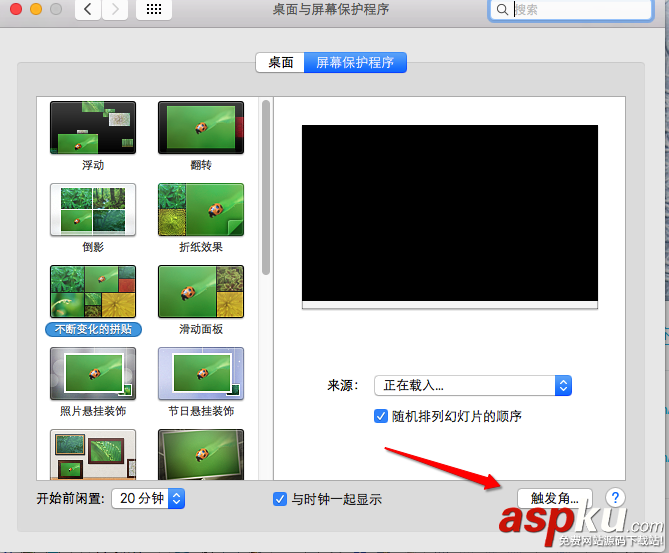
Task: Minimize the window with yellow button
Action: click(x=36, y=9)
